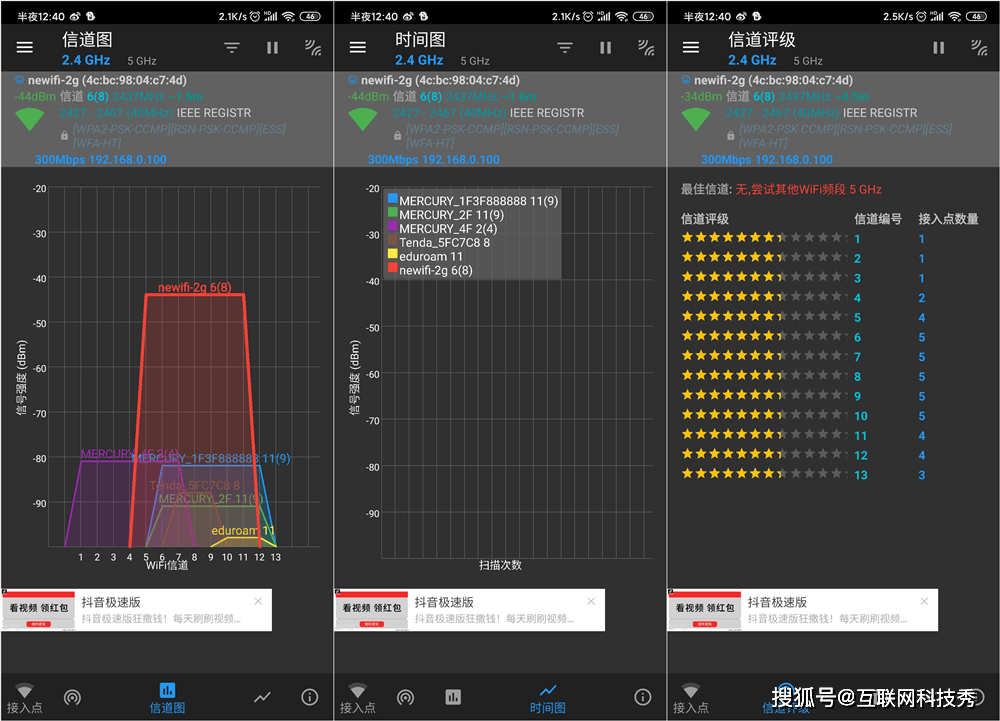Open hamburger menu on 信道图 screen

coord(25,48)
